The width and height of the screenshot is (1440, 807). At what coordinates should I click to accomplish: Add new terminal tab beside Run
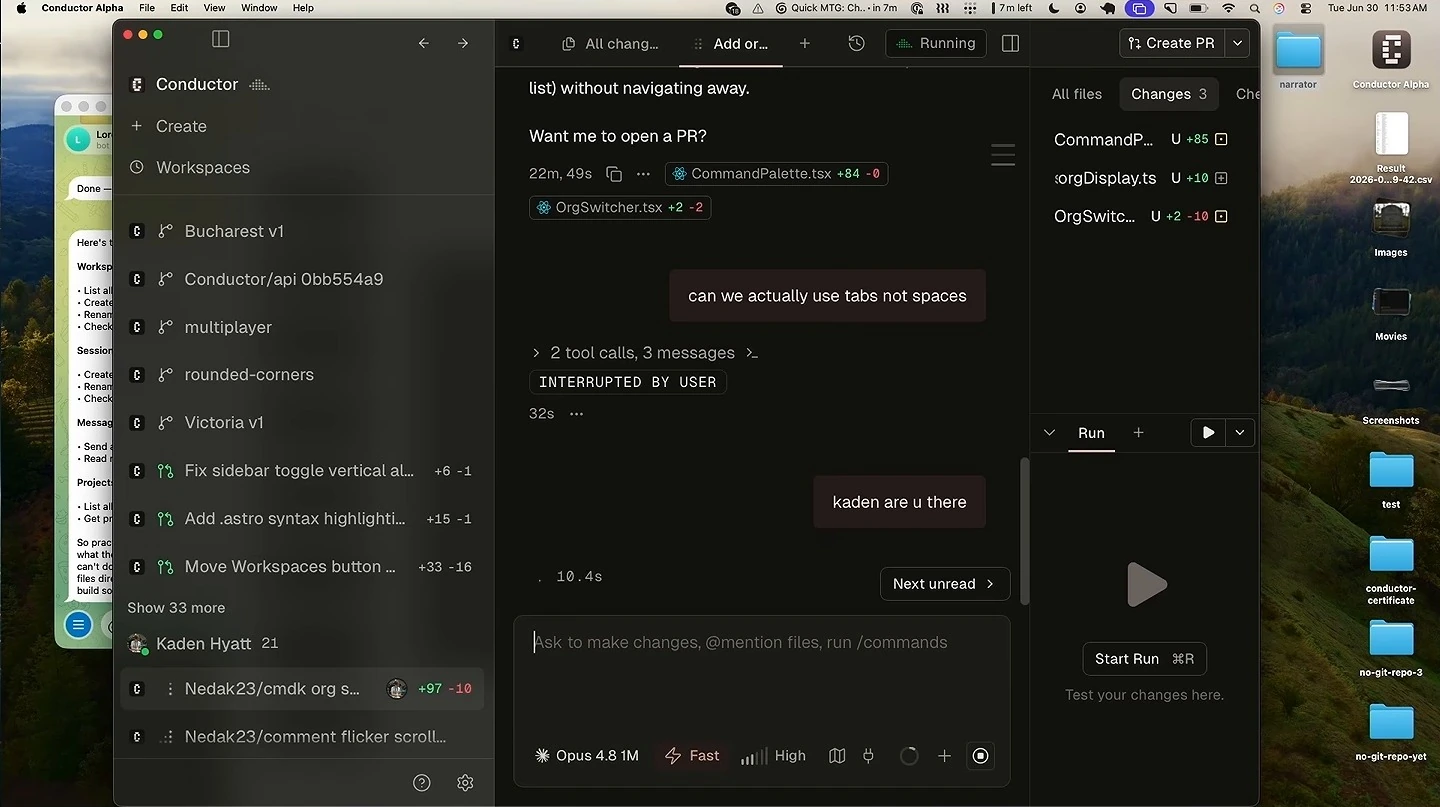[x=1138, y=433]
